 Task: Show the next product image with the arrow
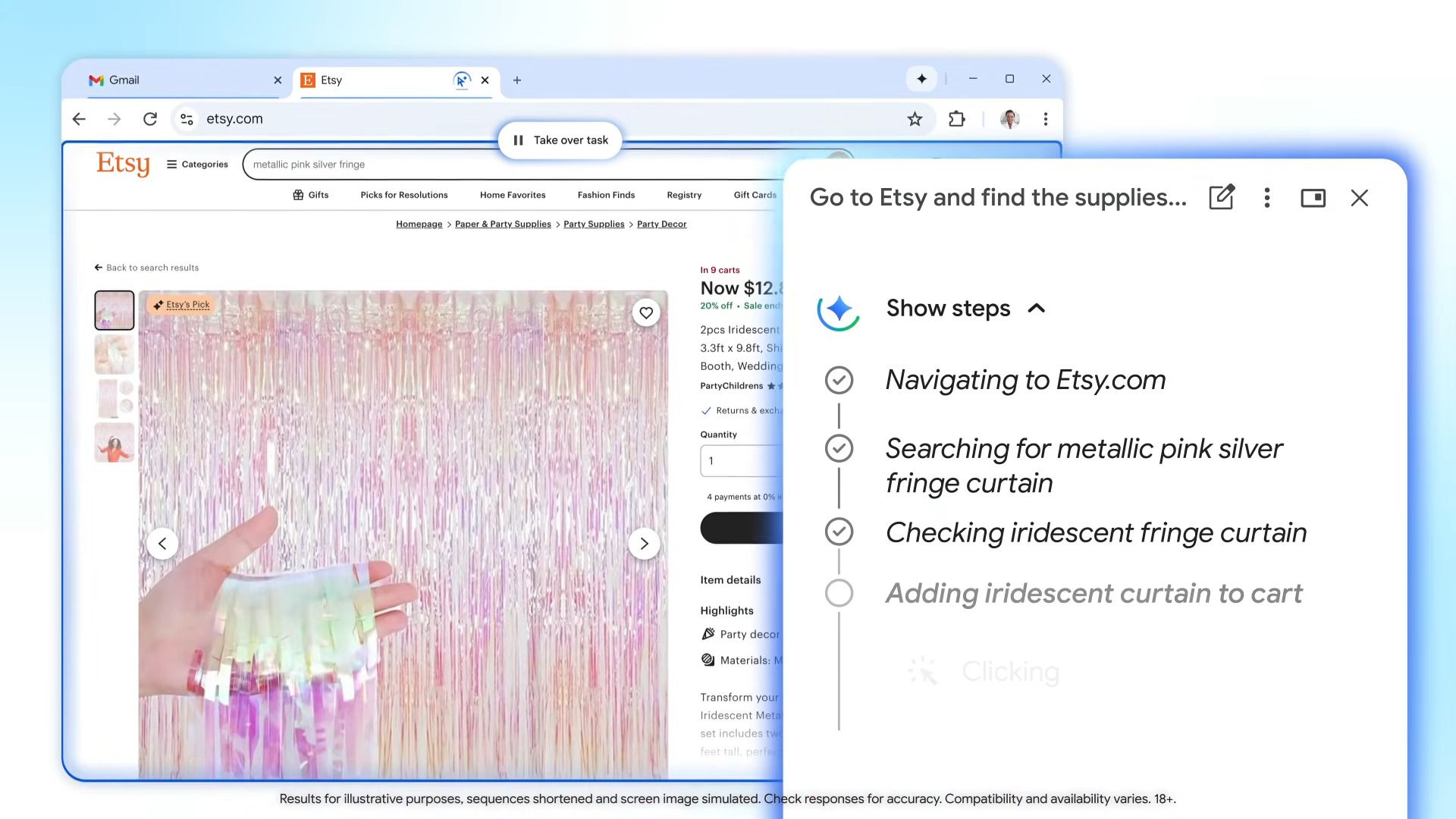click(644, 544)
